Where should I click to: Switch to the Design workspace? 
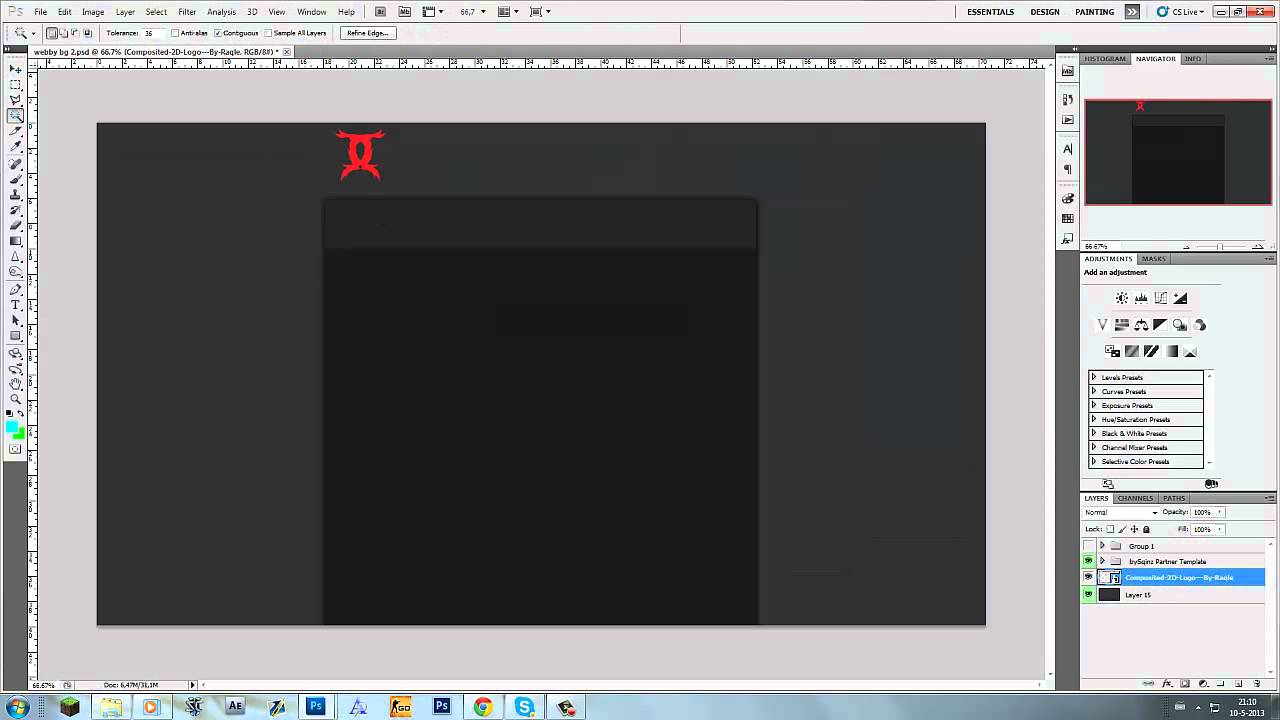[1045, 12]
